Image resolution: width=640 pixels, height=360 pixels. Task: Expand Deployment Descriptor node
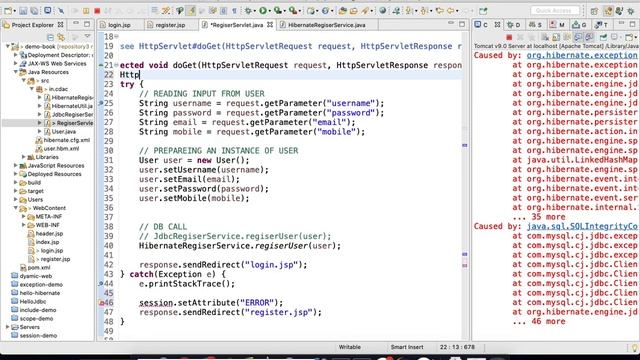tap(16, 55)
